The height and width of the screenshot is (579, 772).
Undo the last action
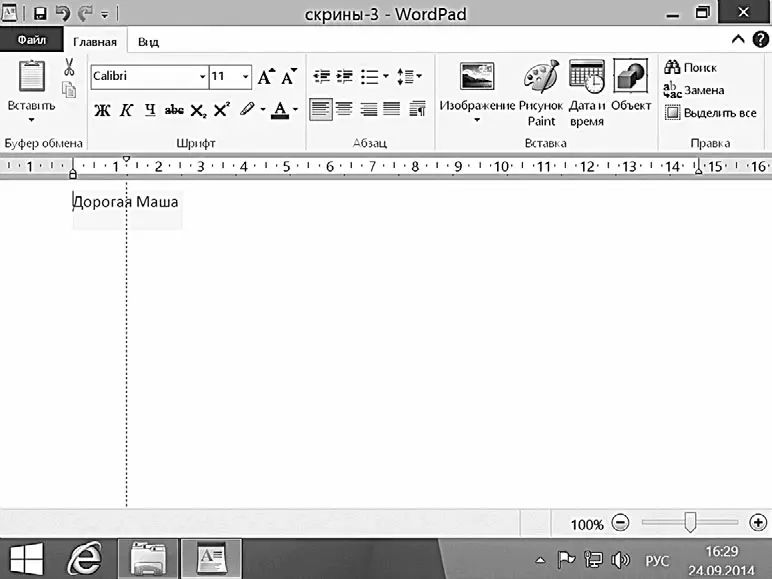[63, 13]
